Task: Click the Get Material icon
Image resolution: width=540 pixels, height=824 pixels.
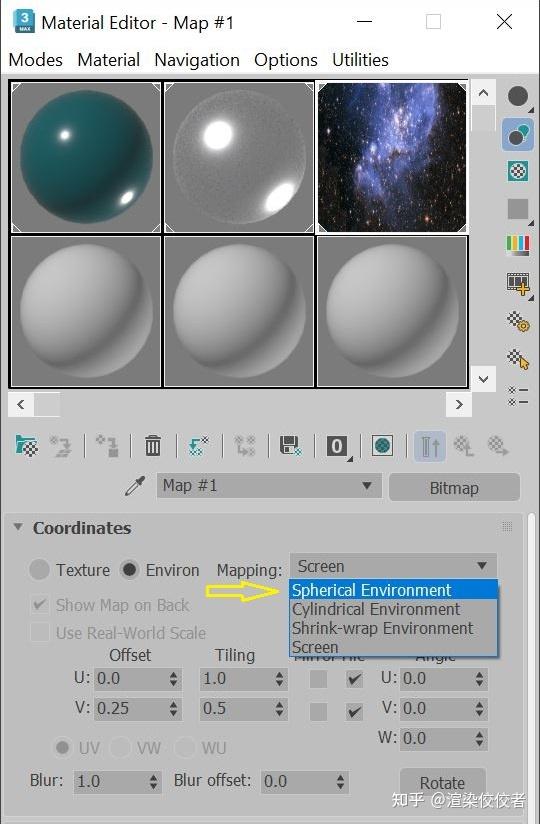Action: pos(26,446)
